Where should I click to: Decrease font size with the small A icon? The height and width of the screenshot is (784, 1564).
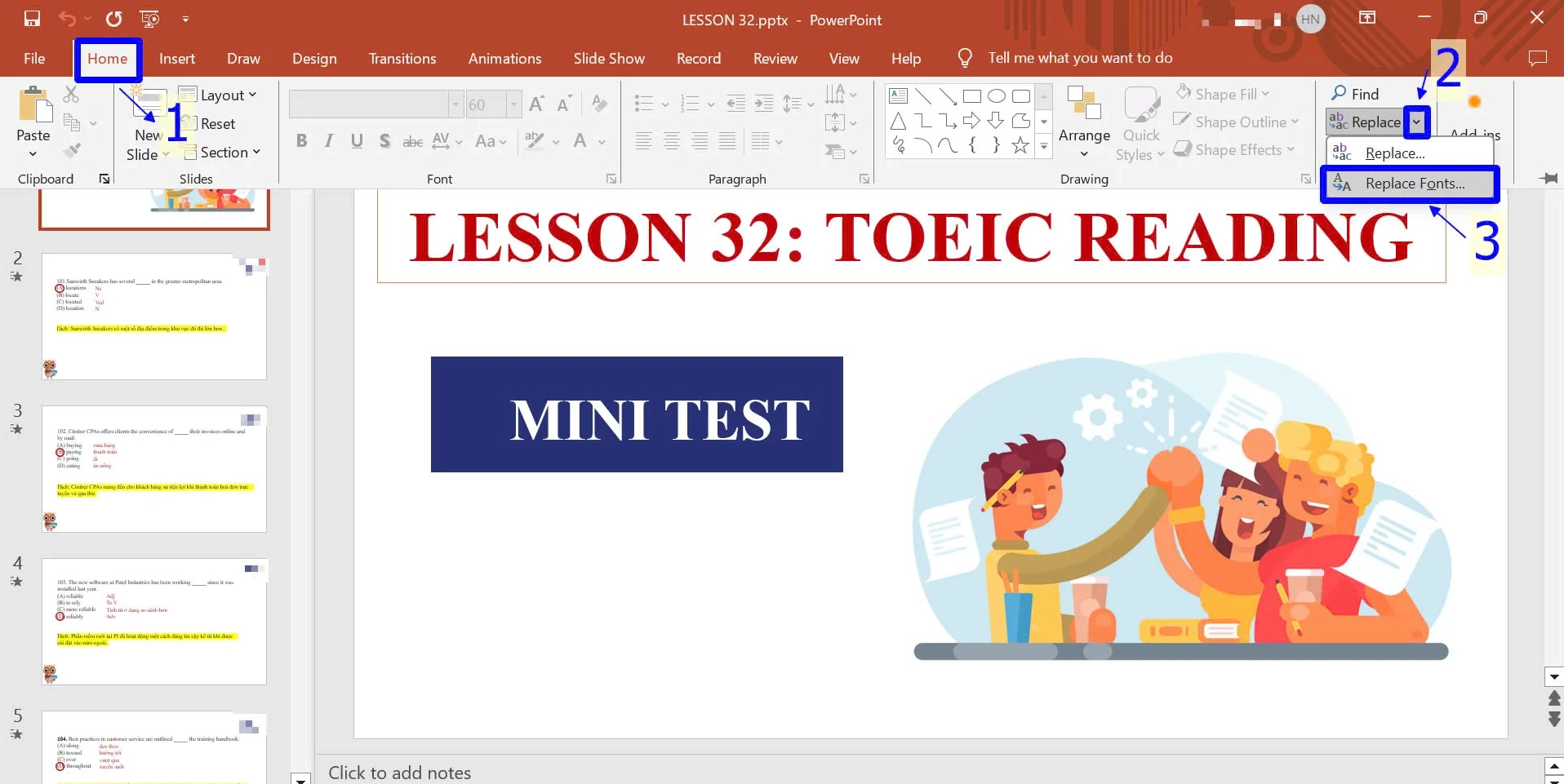[563, 104]
